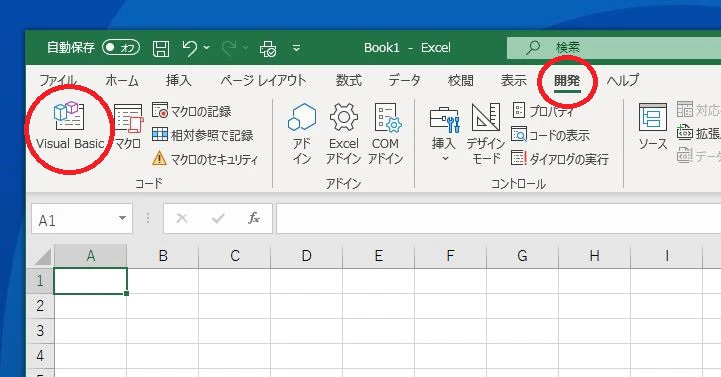Click the Select All corner triangle
This screenshot has width=721, height=377.
click(42, 256)
